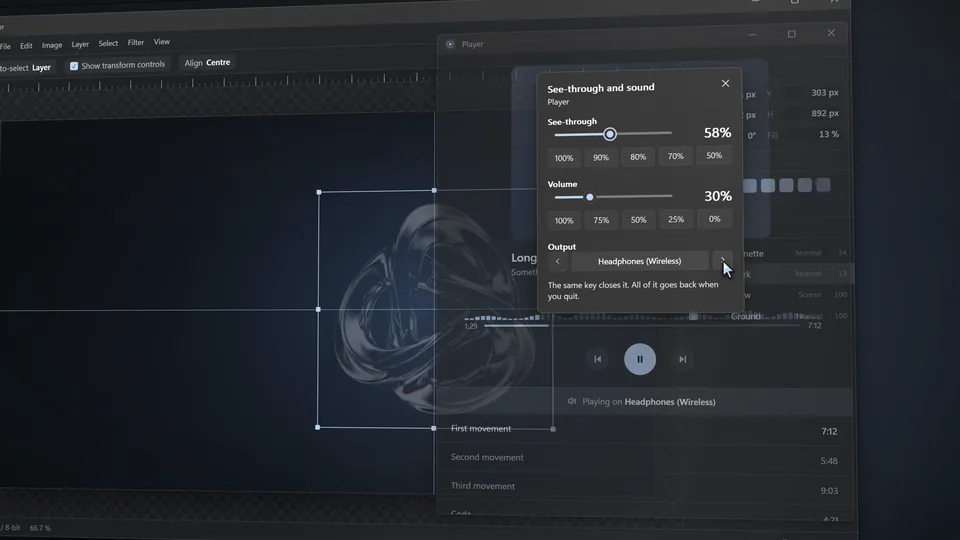Image resolution: width=960 pixels, height=540 pixels.
Task: Close the Player window
Action: (x=831, y=33)
